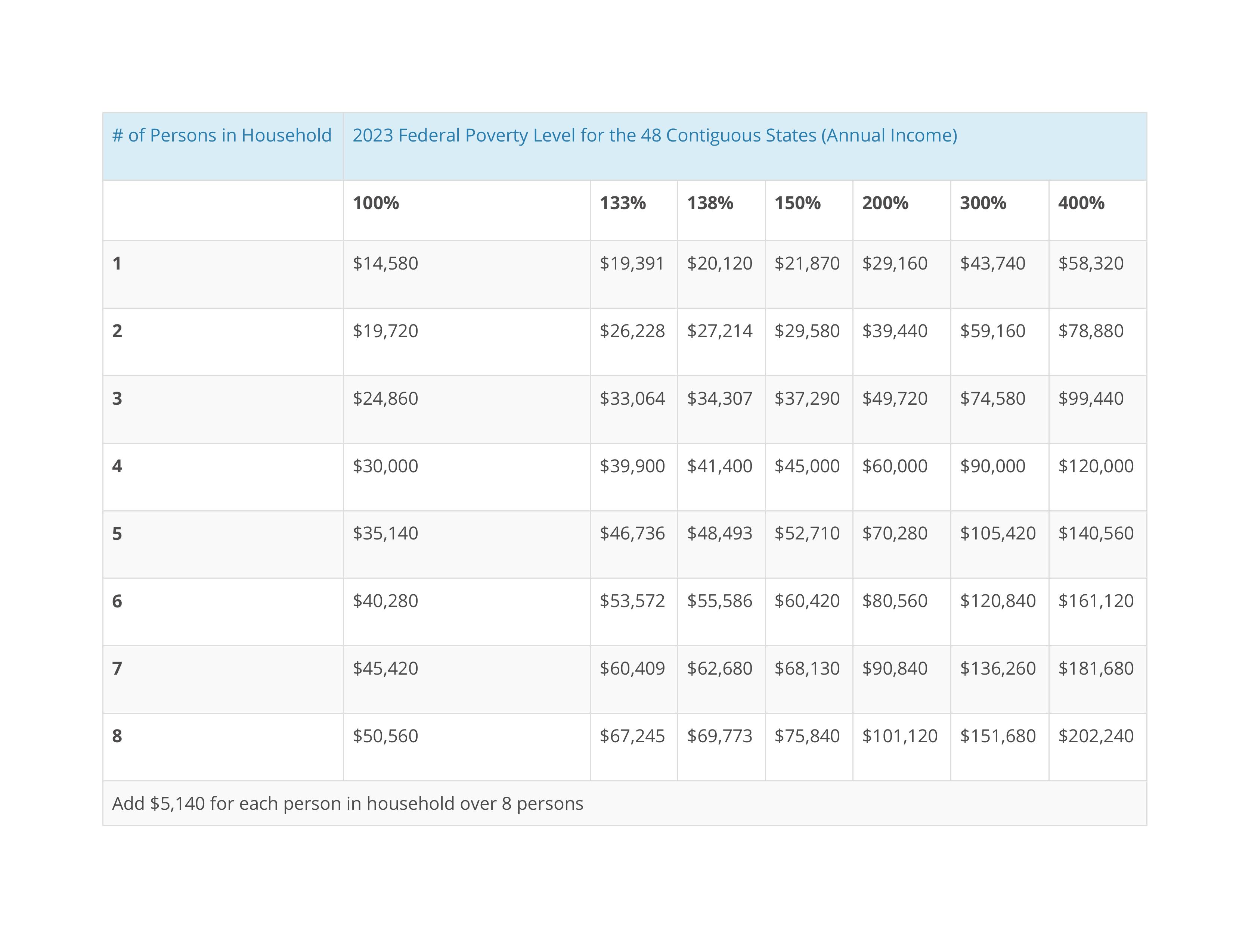Viewport: 1233px width, 952px height.
Task: Select the $60,409 value
Action: (x=632, y=669)
